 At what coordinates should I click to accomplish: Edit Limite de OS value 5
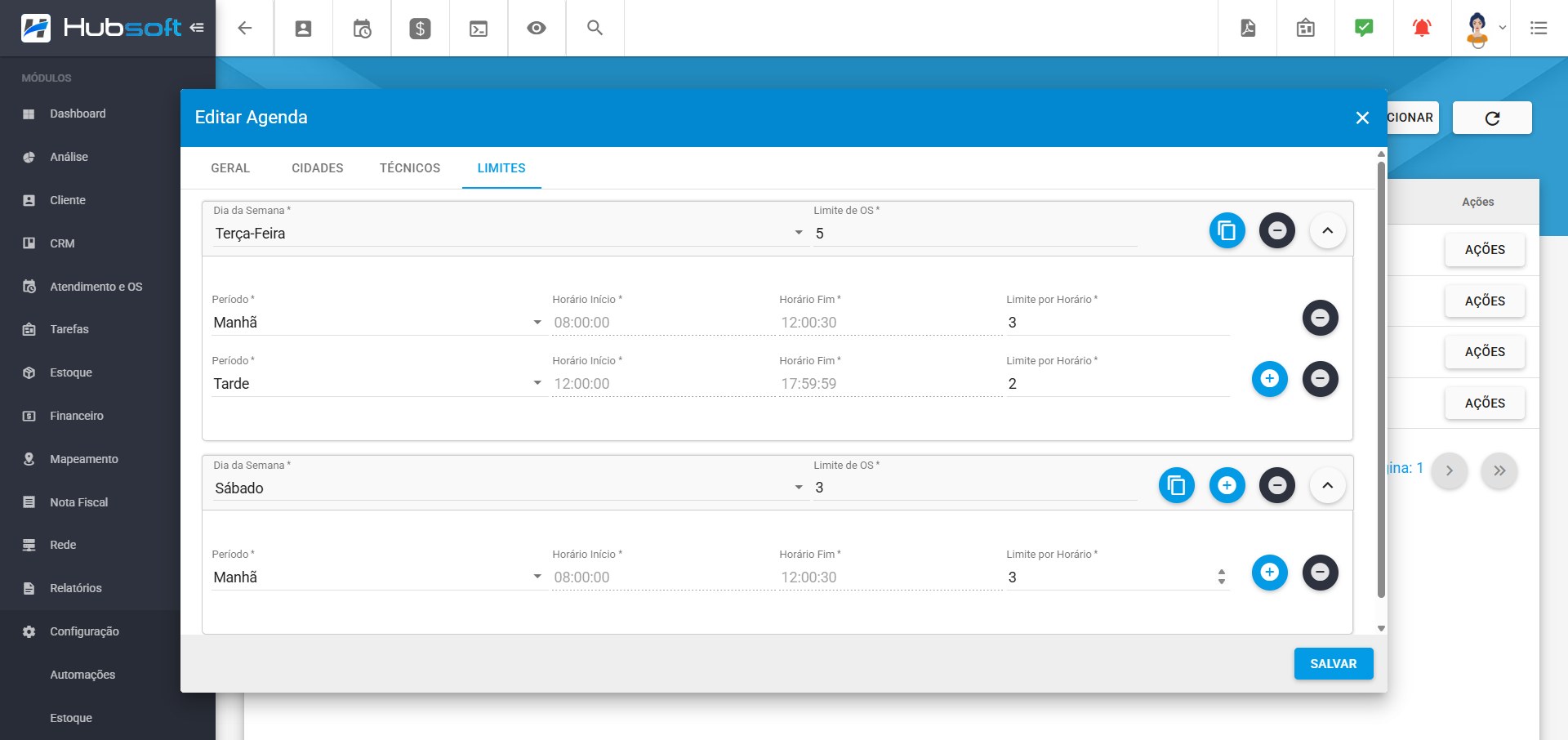[975, 234]
